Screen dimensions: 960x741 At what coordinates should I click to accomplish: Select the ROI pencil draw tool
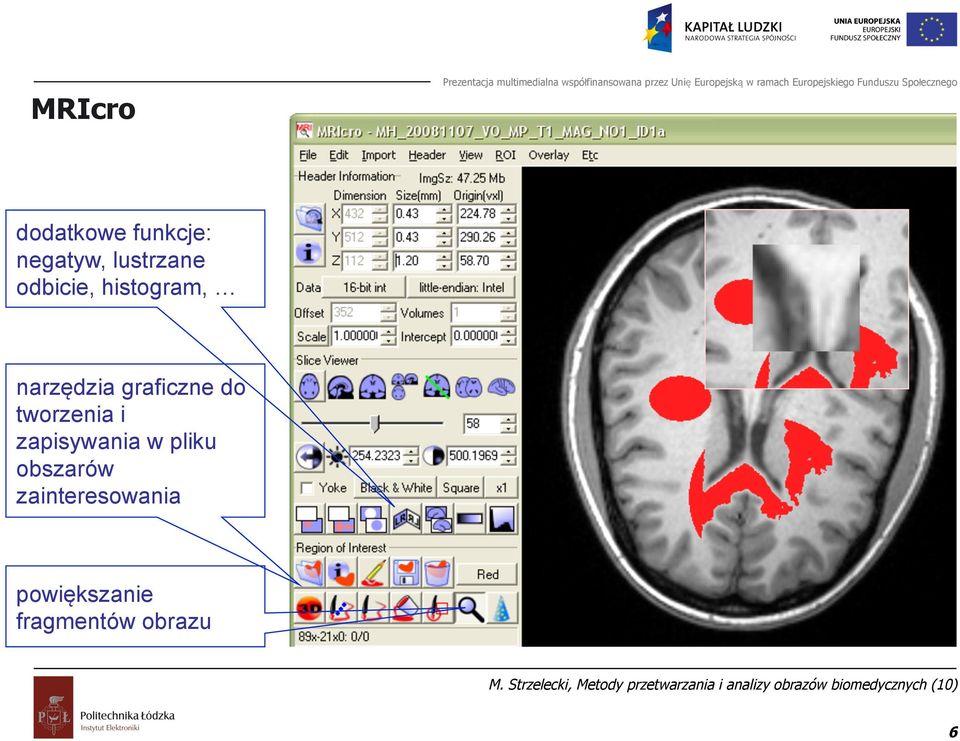(x=373, y=573)
